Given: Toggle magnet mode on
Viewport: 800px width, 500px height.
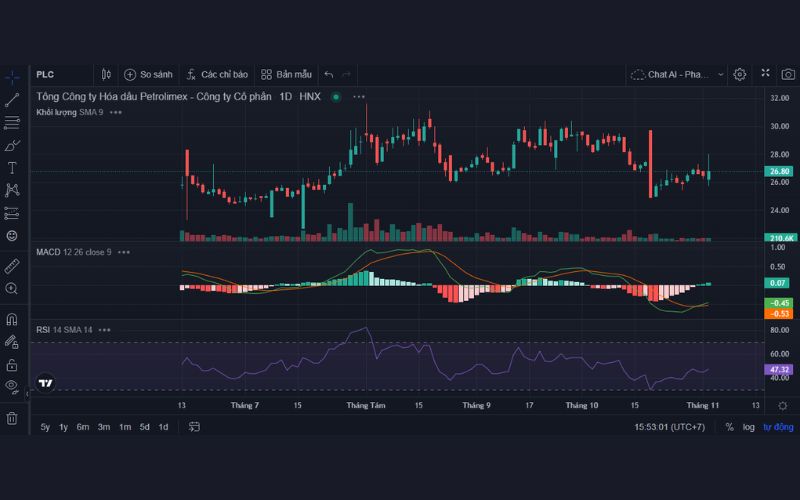Looking at the screenshot, I should click(x=12, y=320).
